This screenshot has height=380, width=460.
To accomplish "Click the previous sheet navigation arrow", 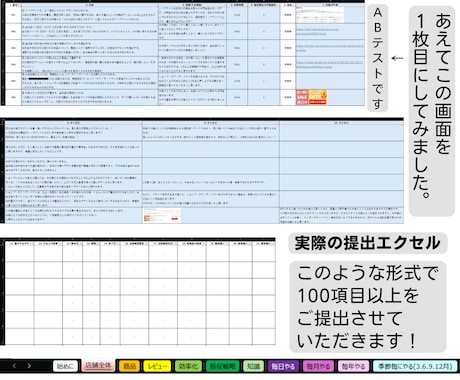I will [x=14, y=366].
